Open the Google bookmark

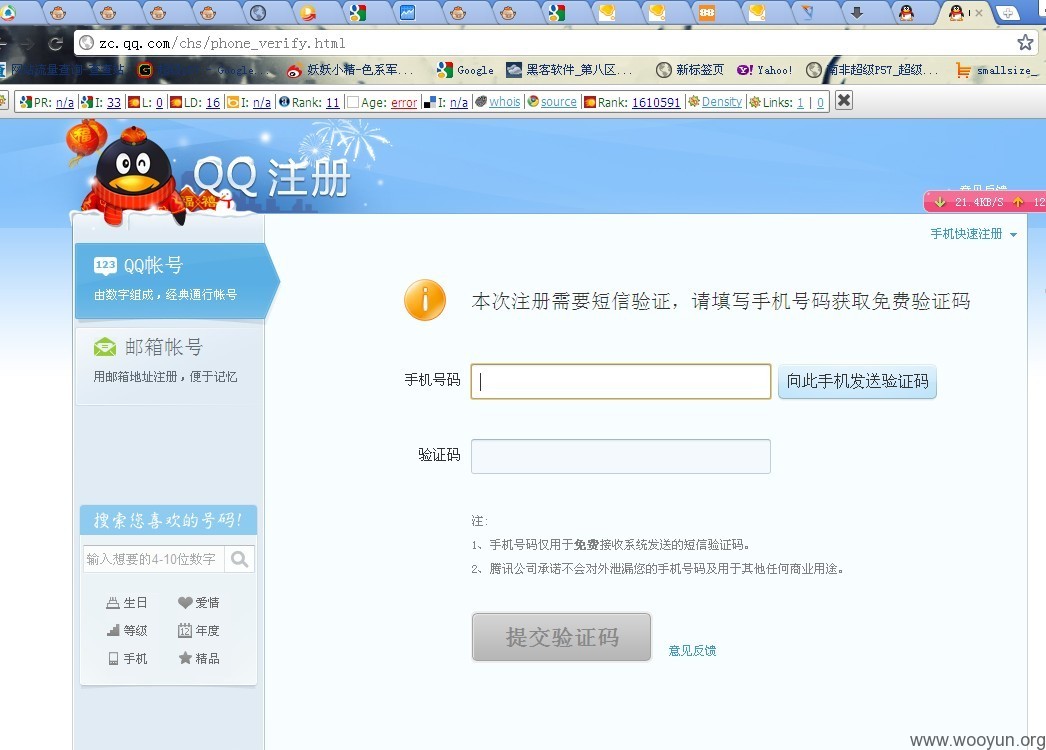465,70
